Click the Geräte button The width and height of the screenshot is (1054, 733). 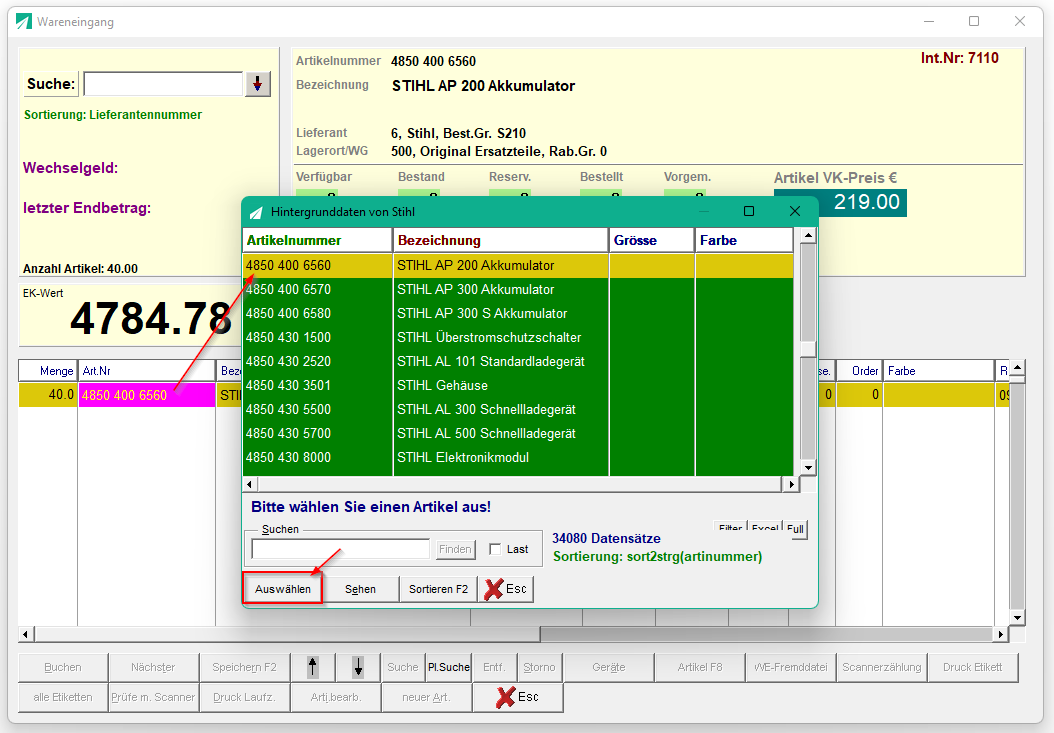click(609, 667)
